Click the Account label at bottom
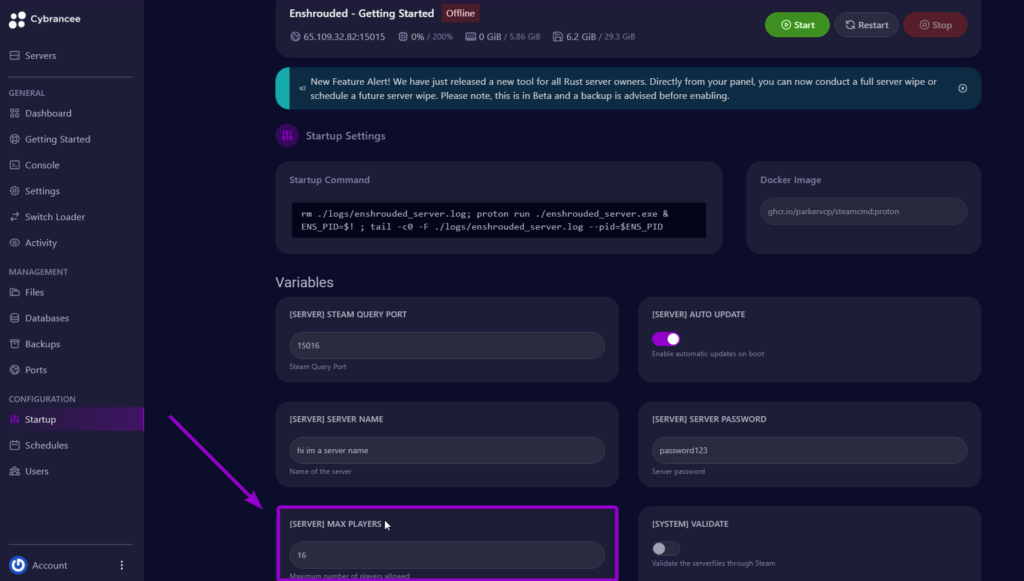 coord(50,565)
